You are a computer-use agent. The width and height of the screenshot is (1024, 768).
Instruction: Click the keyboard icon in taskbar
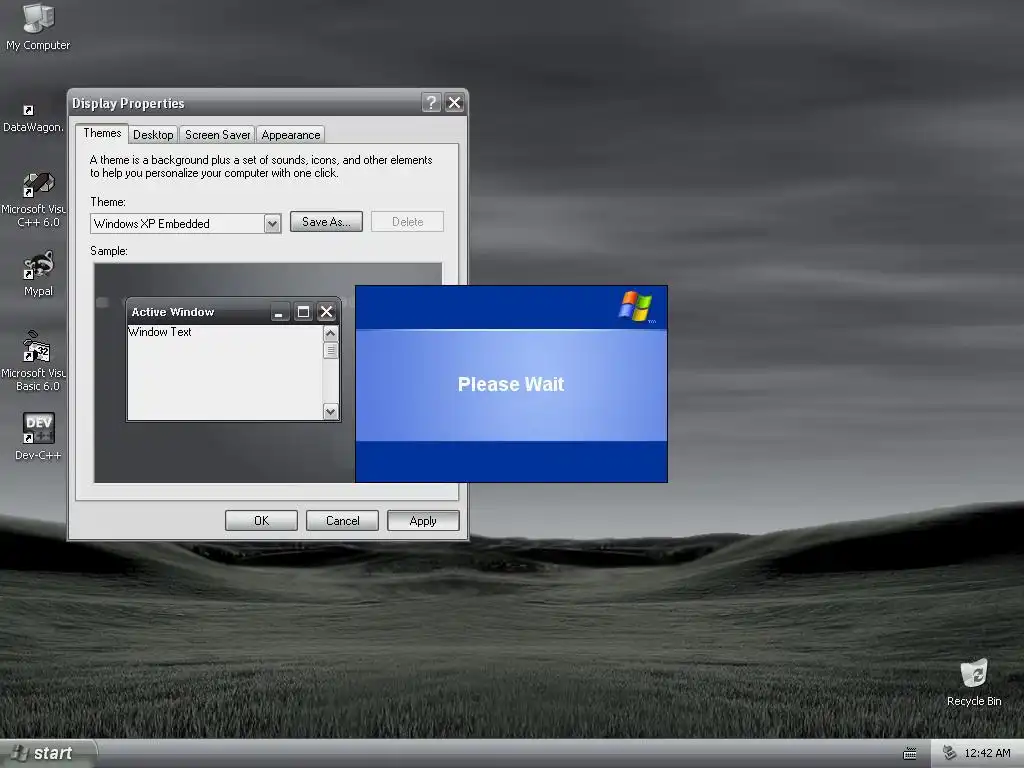(x=910, y=754)
